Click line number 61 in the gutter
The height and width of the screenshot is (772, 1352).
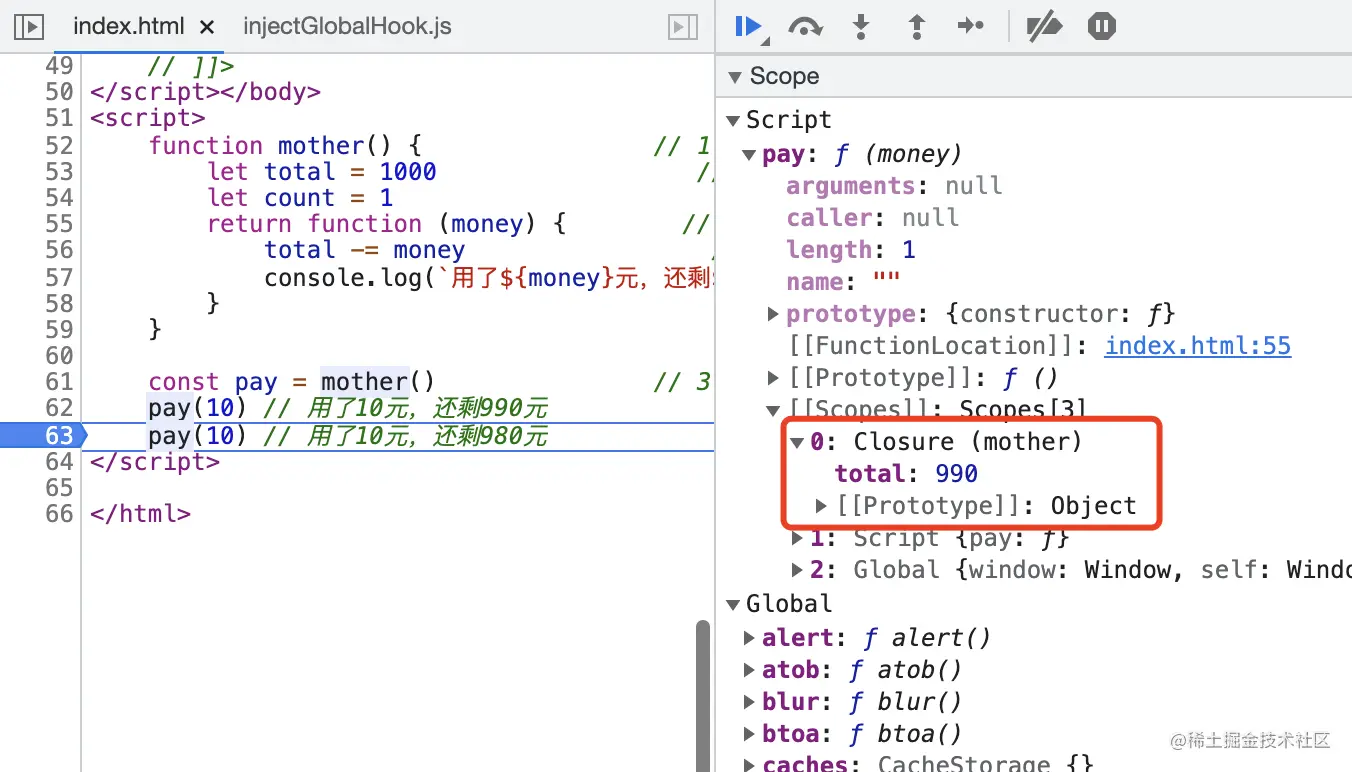(x=59, y=382)
